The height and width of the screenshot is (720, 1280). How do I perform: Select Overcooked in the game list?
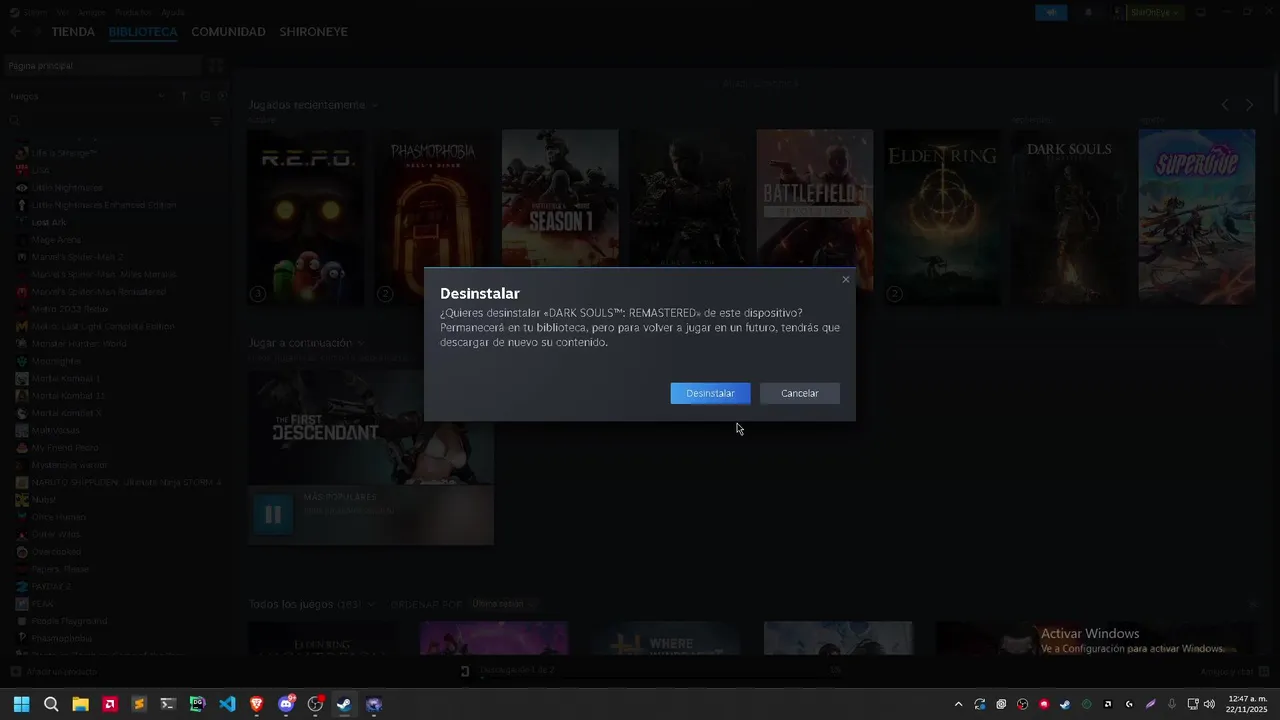(x=56, y=552)
